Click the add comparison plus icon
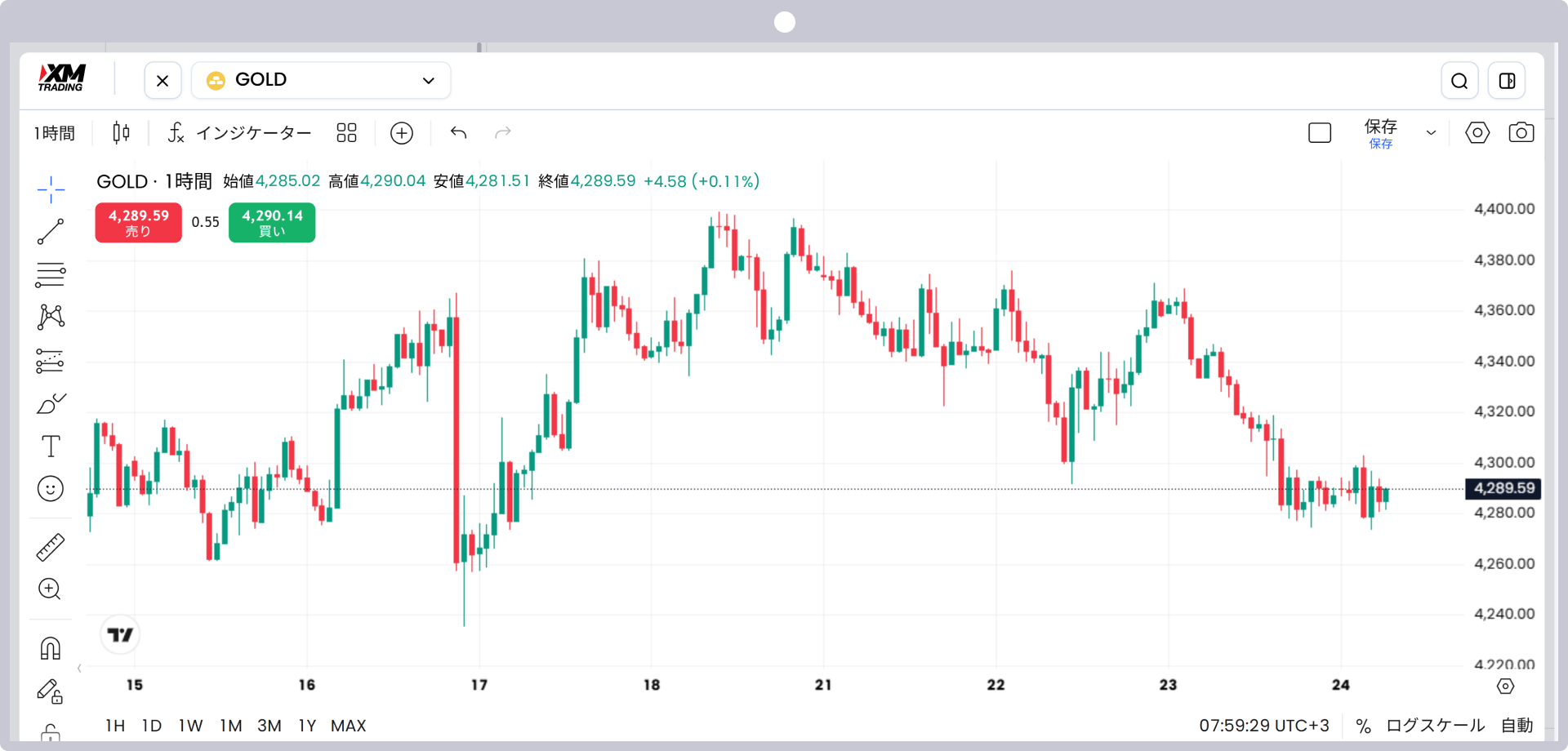The image size is (1568, 751). pyautogui.click(x=402, y=133)
